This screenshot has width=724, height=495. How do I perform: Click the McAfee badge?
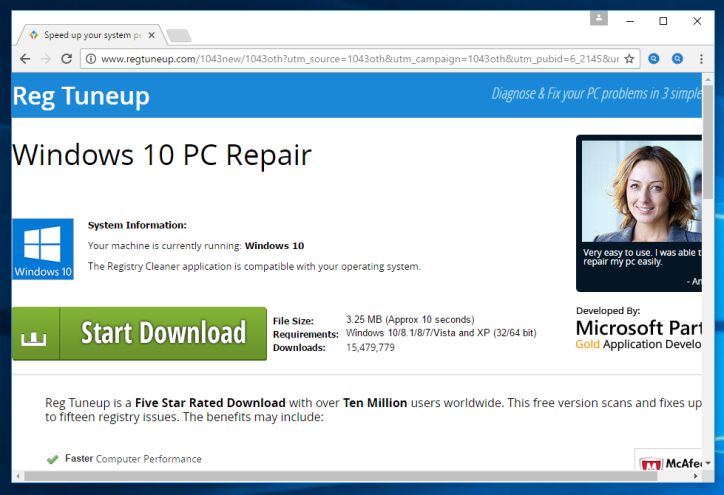(668, 460)
